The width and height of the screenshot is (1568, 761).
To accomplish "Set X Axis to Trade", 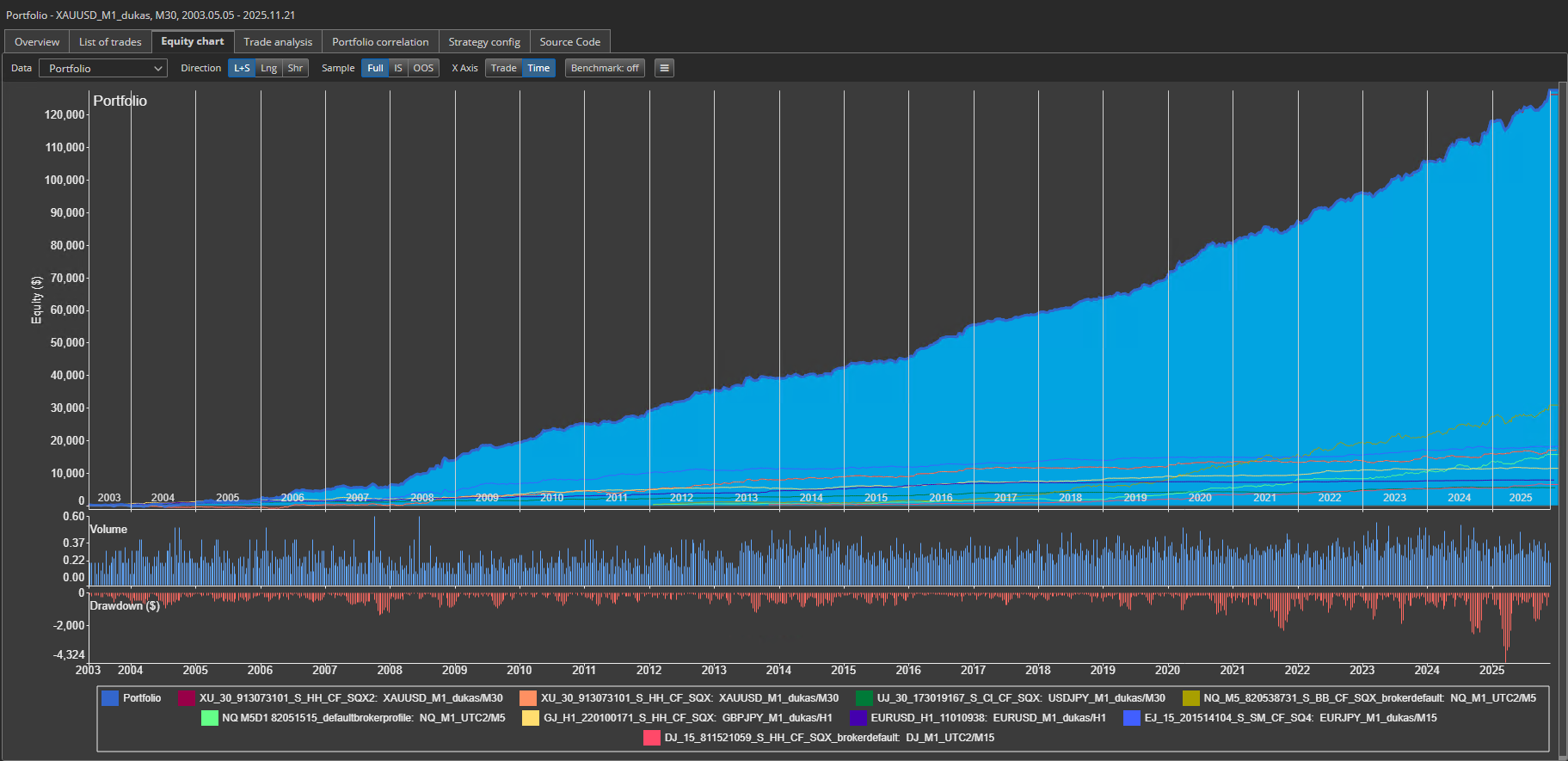I will pyautogui.click(x=504, y=68).
